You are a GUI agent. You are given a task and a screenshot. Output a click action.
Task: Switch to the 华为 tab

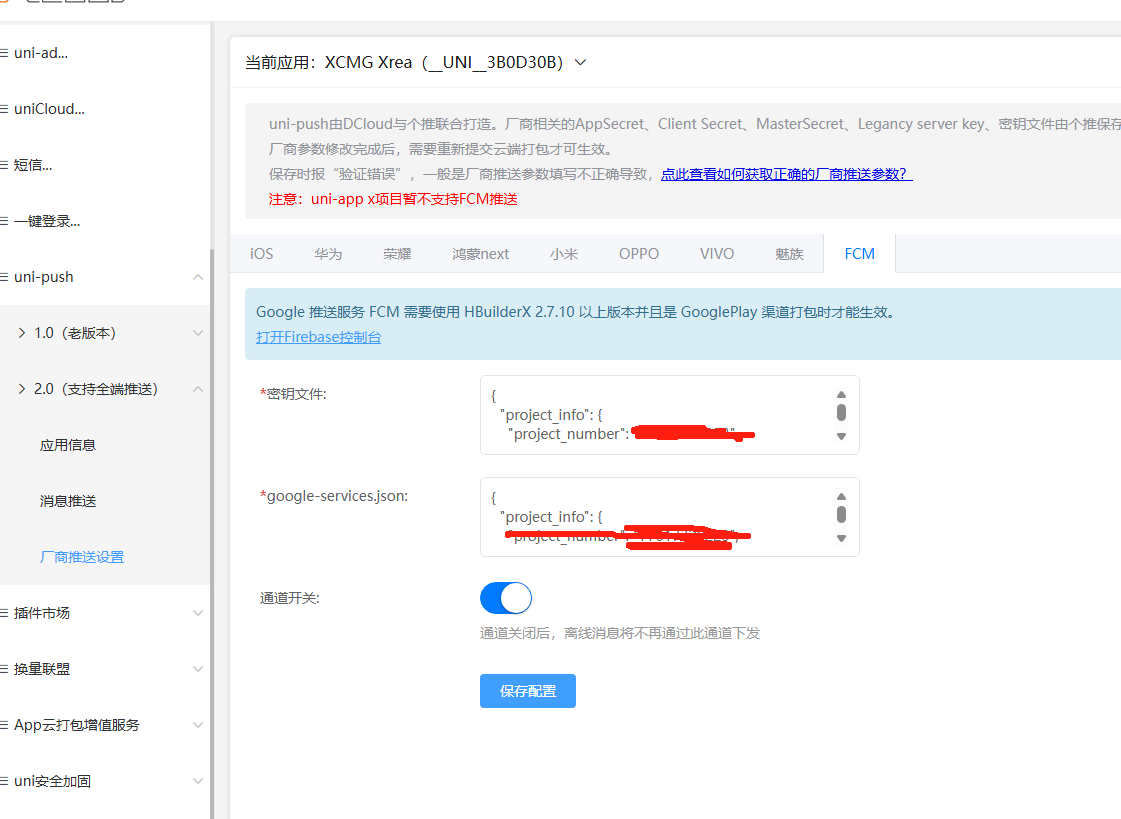328,254
